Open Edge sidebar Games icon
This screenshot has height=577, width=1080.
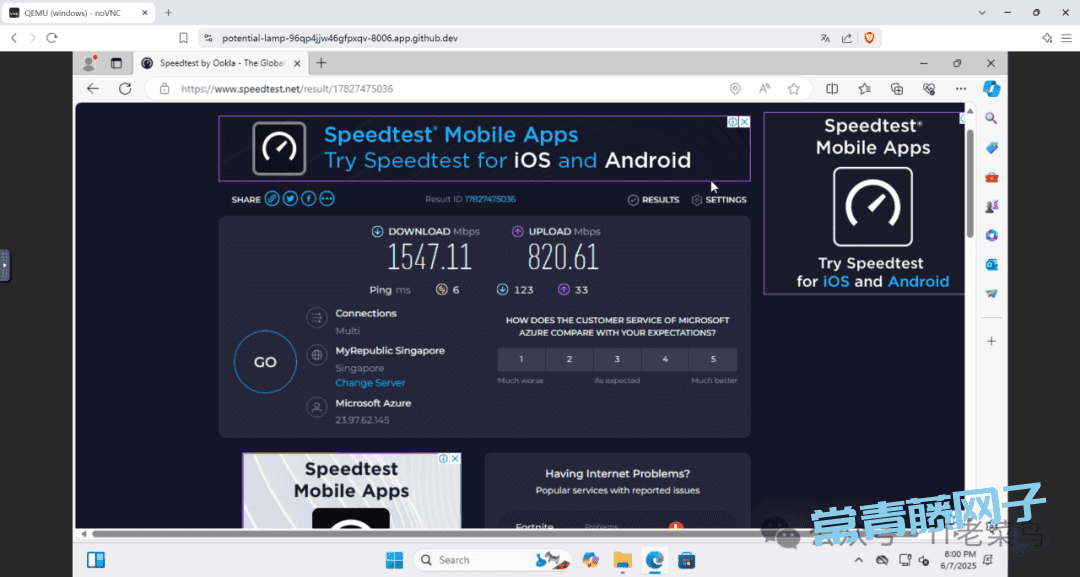(x=991, y=207)
